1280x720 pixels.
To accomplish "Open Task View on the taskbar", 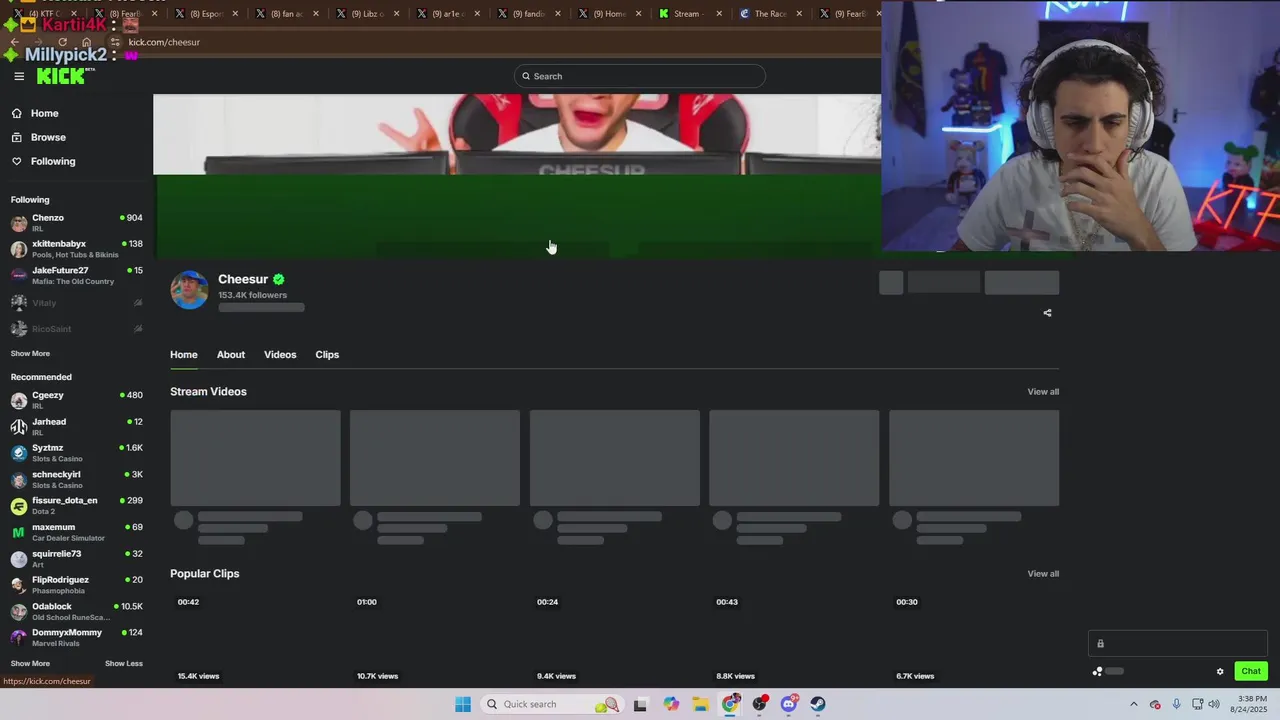I will (640, 704).
